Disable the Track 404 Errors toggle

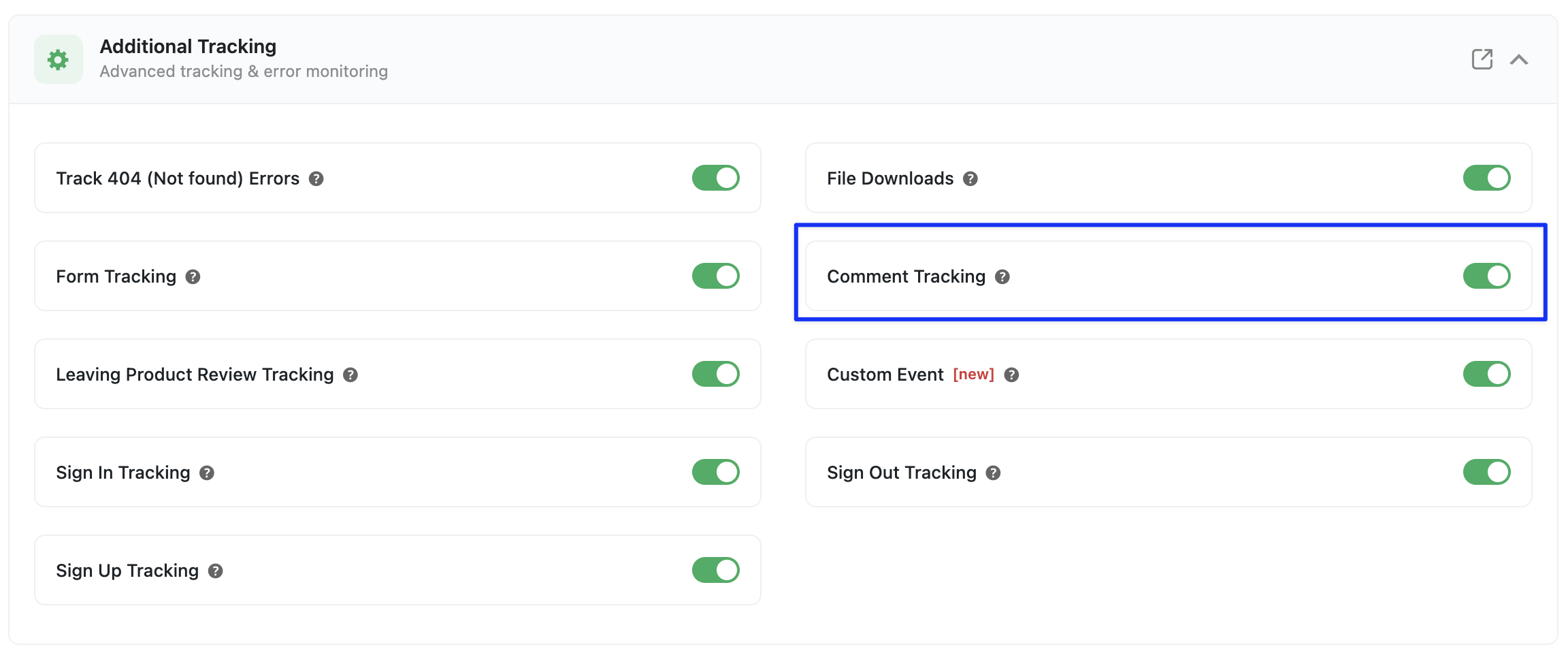point(716,178)
